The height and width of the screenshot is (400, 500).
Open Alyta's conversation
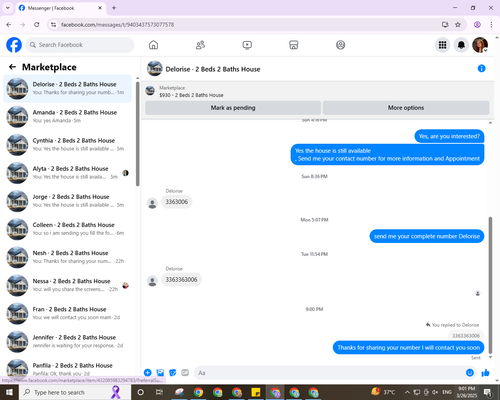(x=67, y=173)
